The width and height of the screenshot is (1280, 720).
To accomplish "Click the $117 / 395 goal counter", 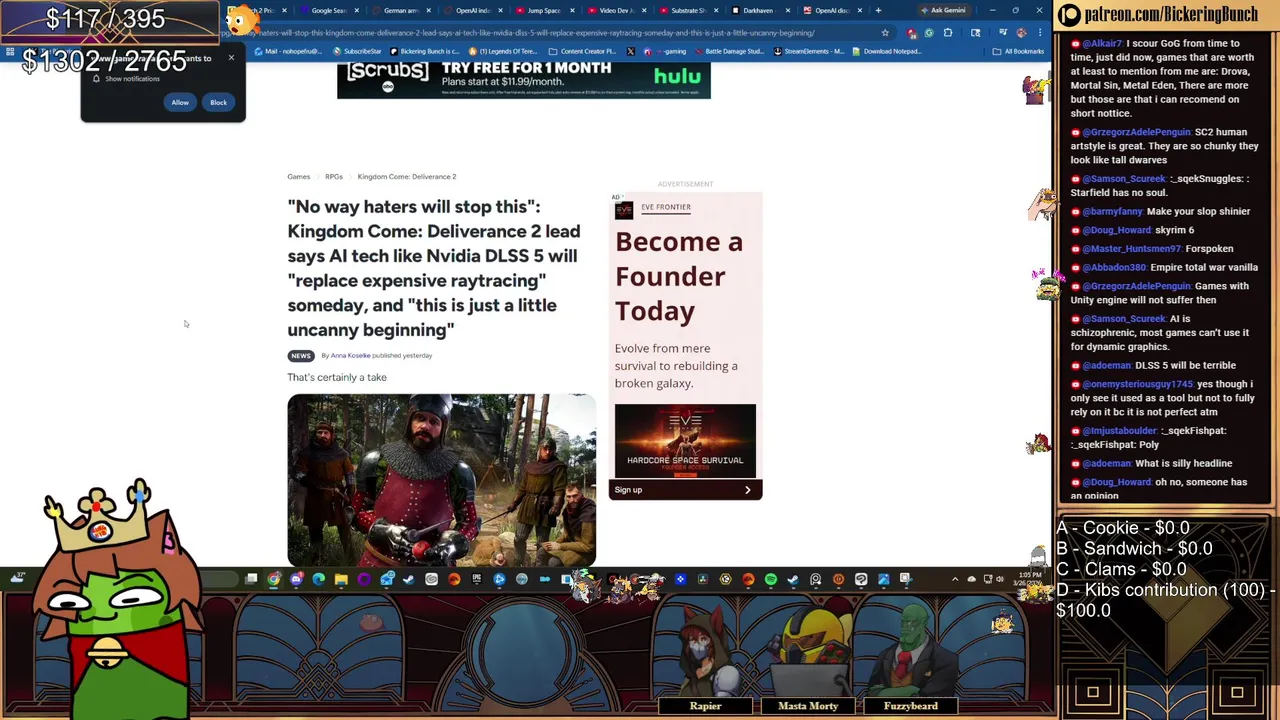I will 105,19.
